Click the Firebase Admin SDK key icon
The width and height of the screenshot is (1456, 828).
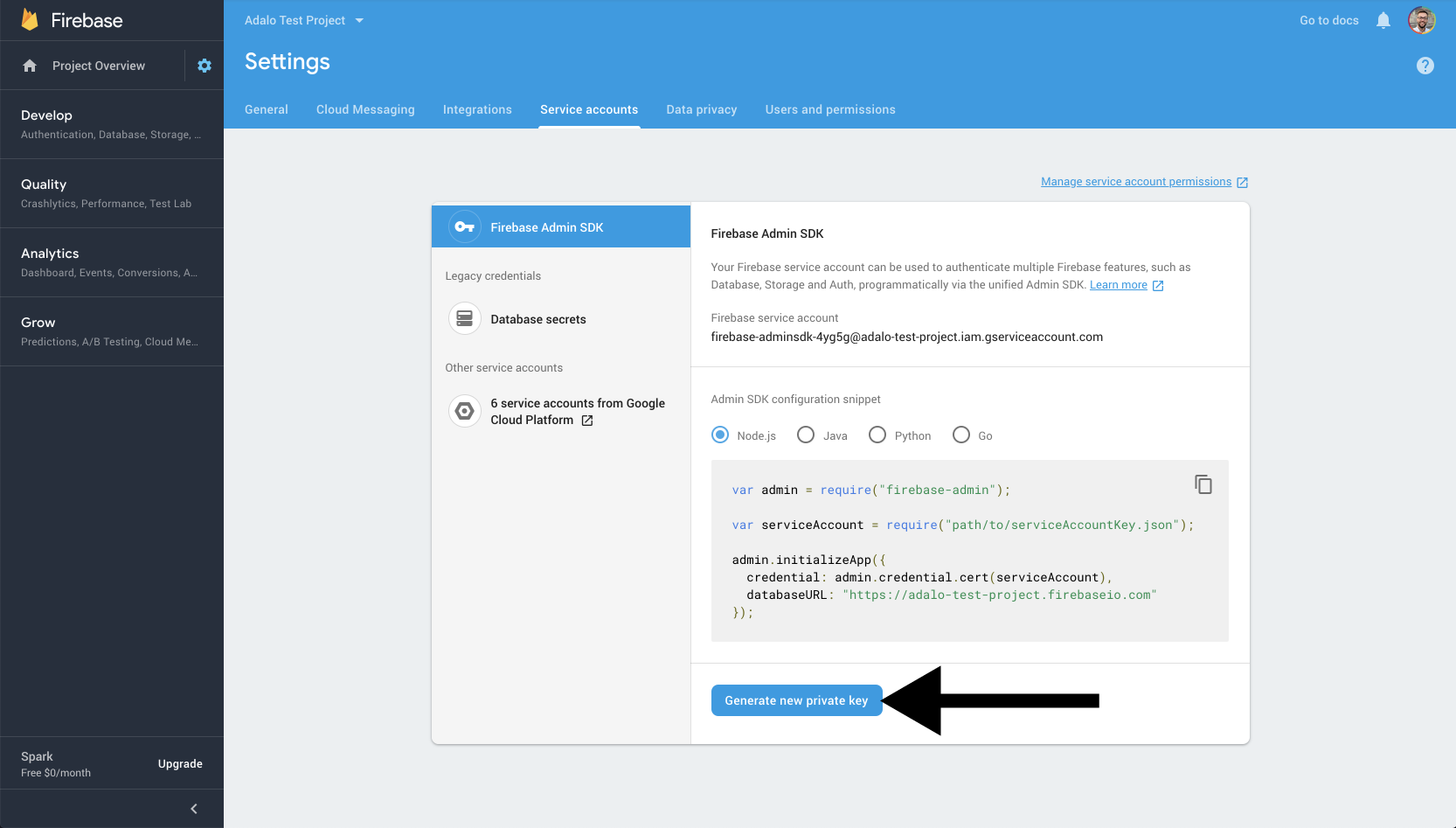coord(465,227)
